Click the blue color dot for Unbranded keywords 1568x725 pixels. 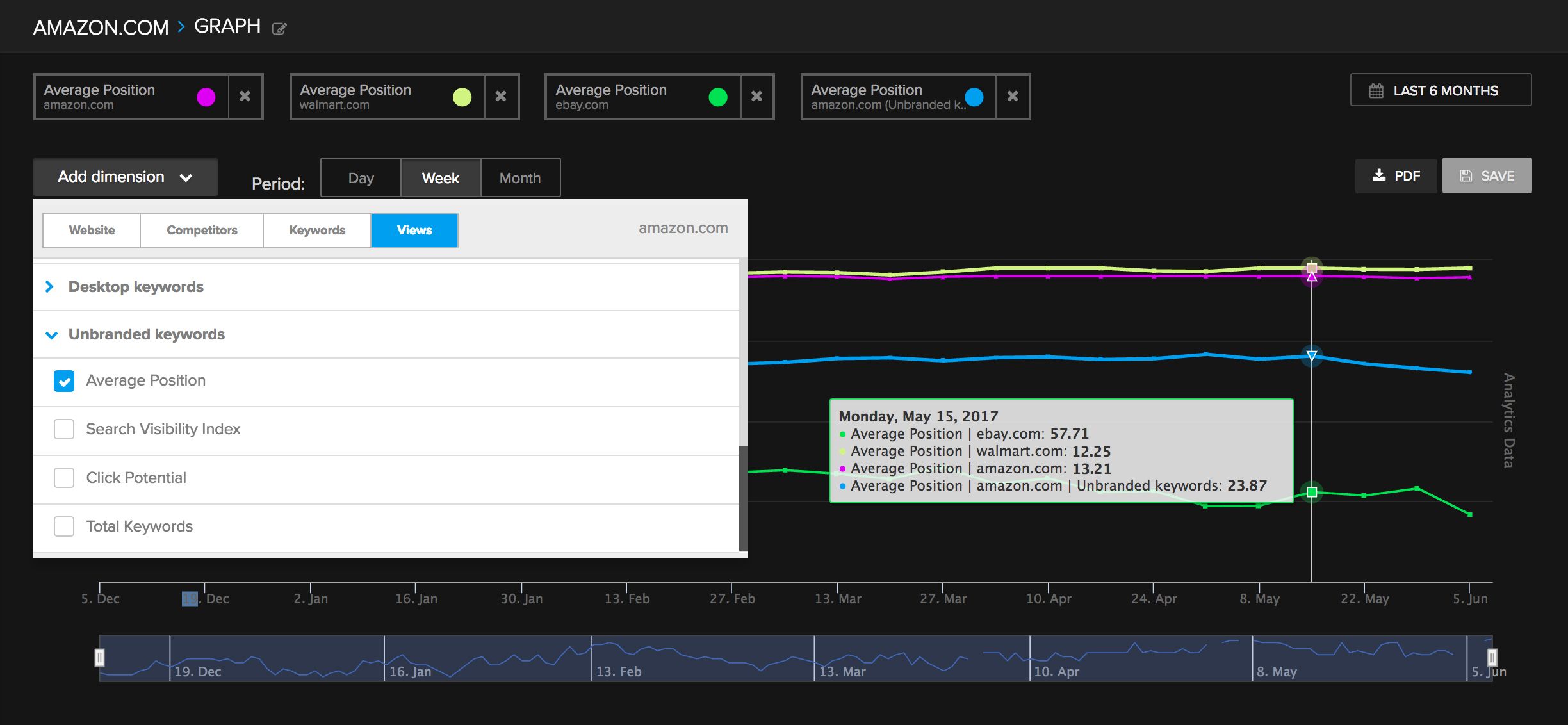pos(974,97)
